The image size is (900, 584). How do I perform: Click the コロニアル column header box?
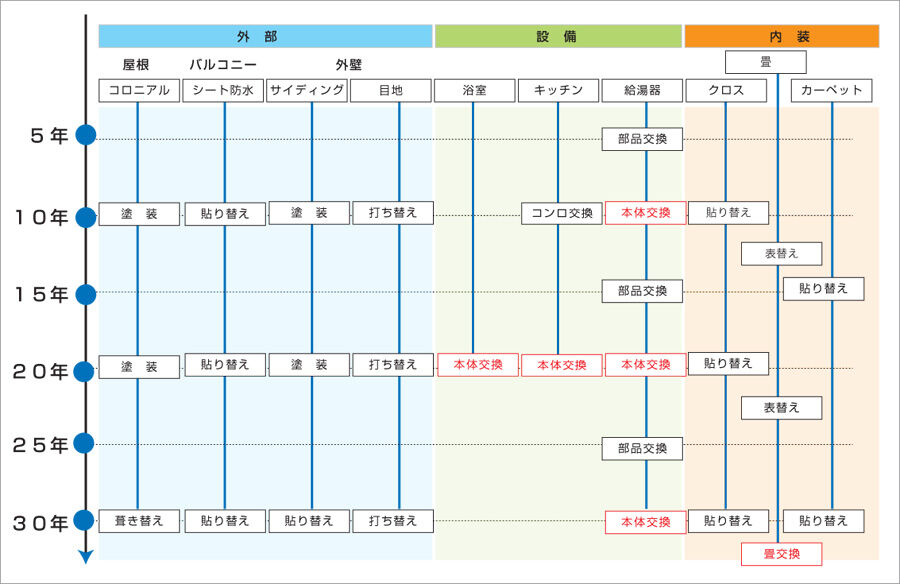[x=139, y=91]
